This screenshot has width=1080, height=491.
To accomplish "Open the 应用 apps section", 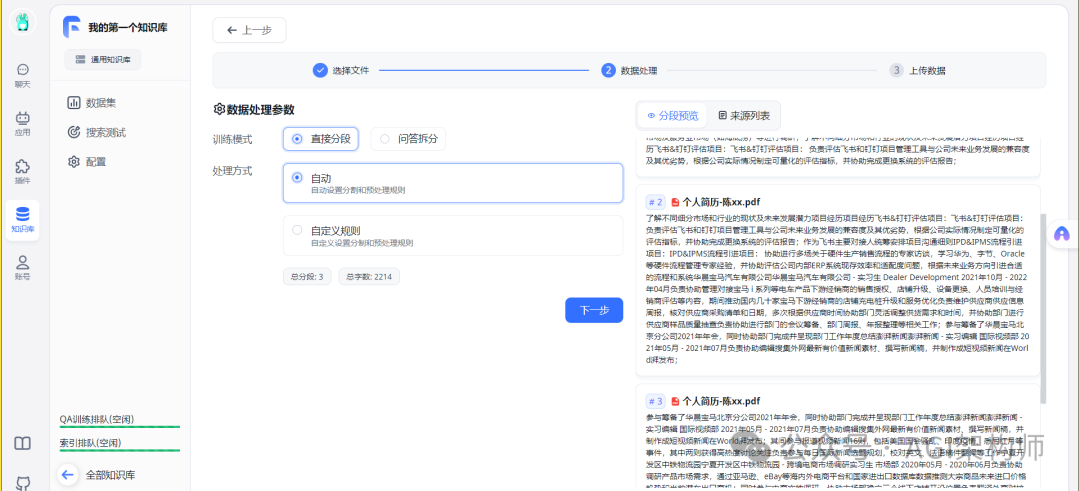I will (23, 124).
